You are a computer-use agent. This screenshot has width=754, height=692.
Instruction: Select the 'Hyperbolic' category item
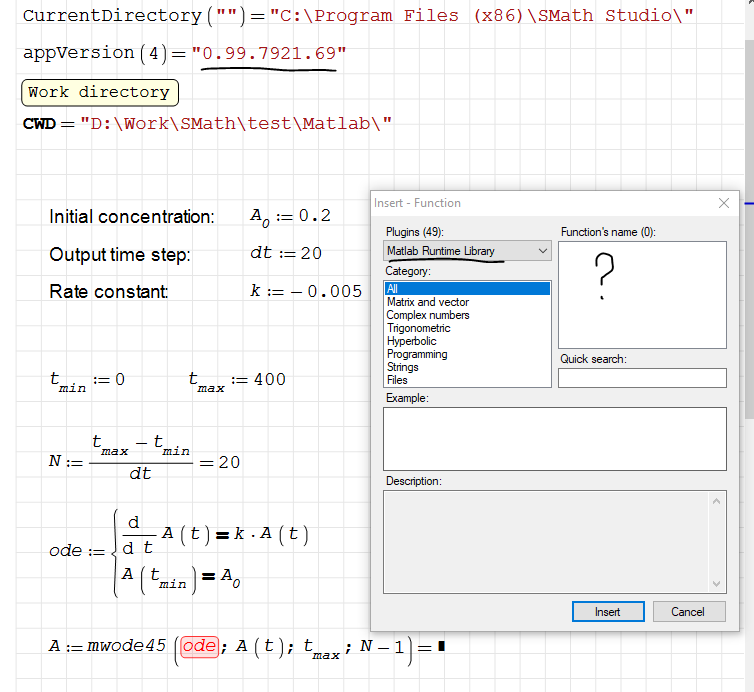pos(413,341)
